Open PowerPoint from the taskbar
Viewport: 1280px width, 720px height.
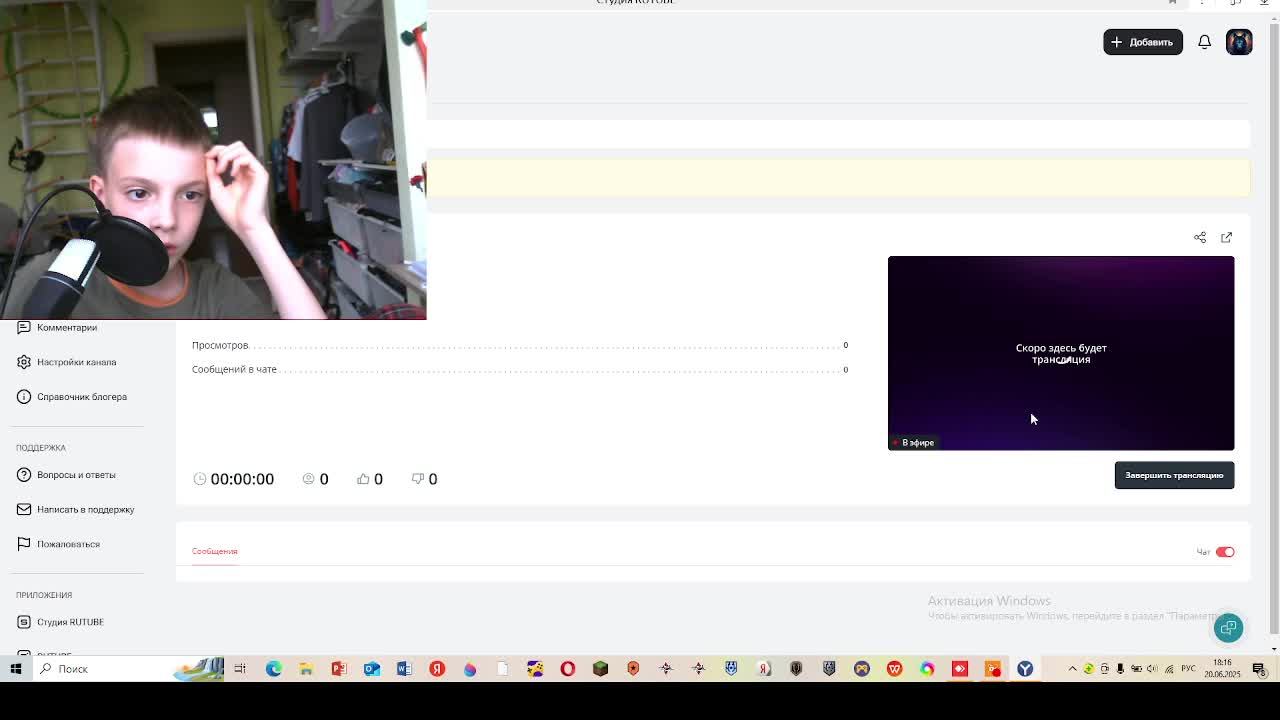[x=339, y=669]
